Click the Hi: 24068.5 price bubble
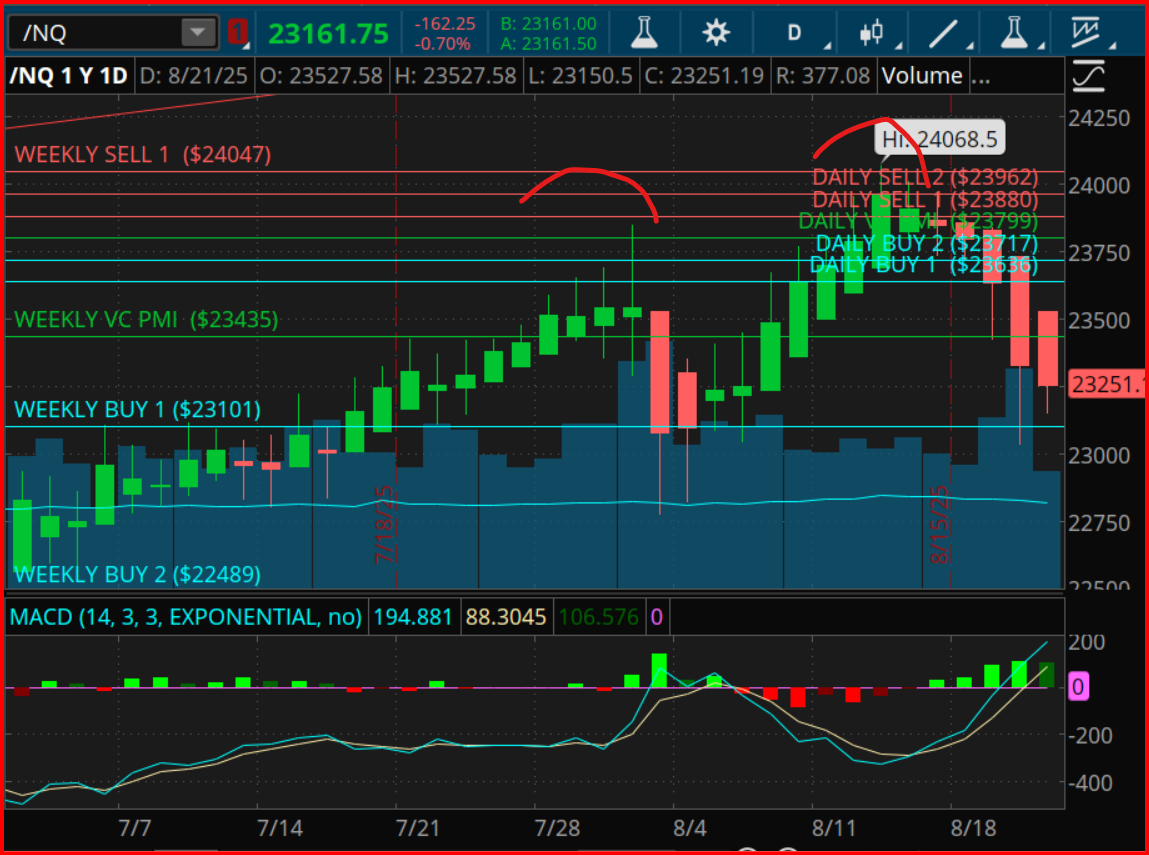1149x855 pixels. (x=940, y=138)
